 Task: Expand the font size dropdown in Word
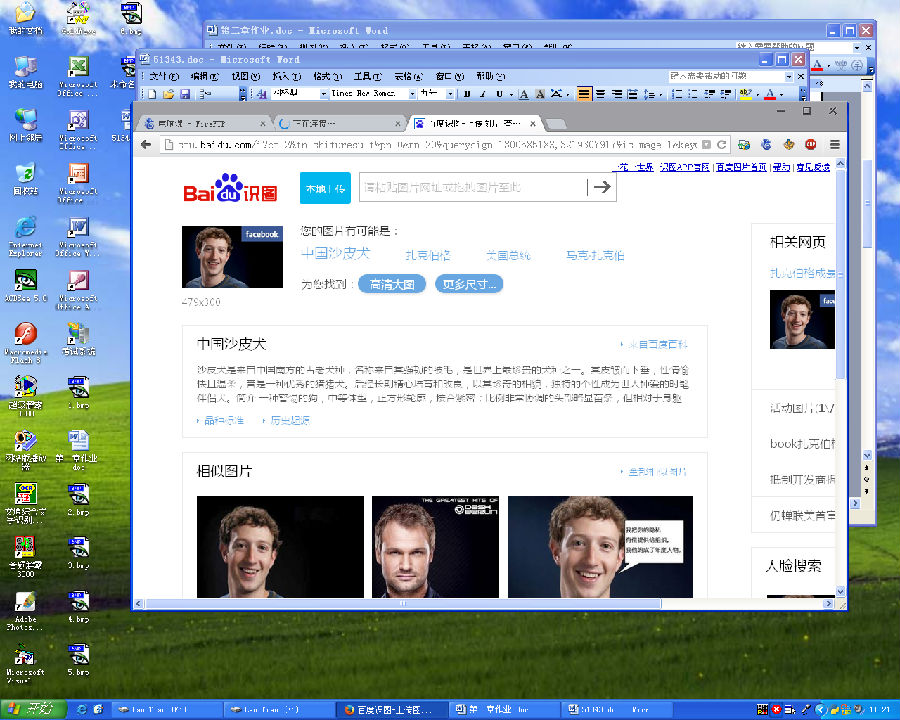pyautogui.click(x=451, y=94)
